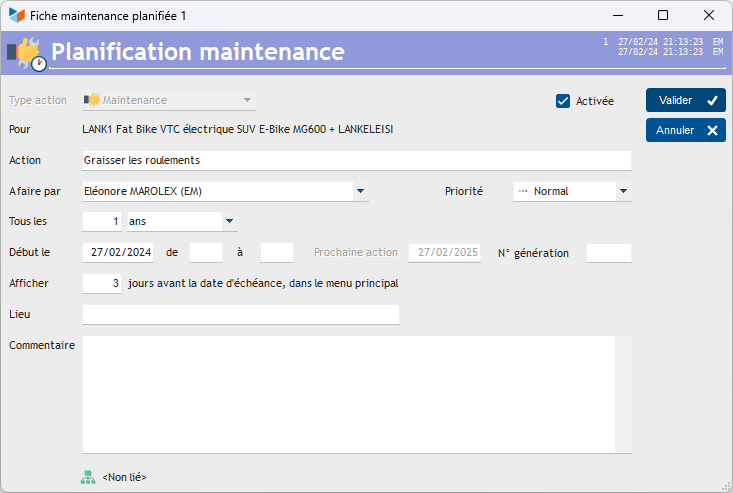The height and width of the screenshot is (493, 733).
Task: Open the period unit dropdown showing ans
Action: [x=229, y=221]
